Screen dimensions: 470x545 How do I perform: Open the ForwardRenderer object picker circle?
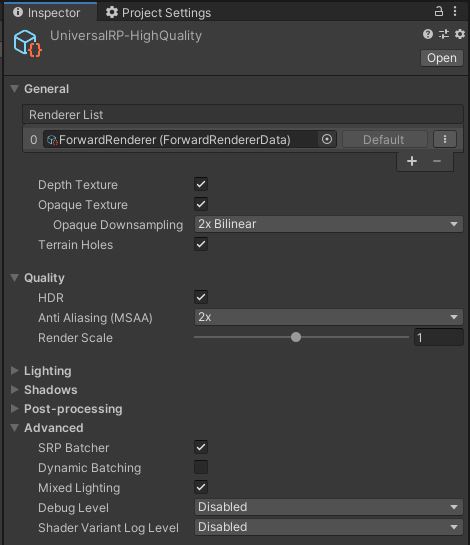click(x=327, y=139)
